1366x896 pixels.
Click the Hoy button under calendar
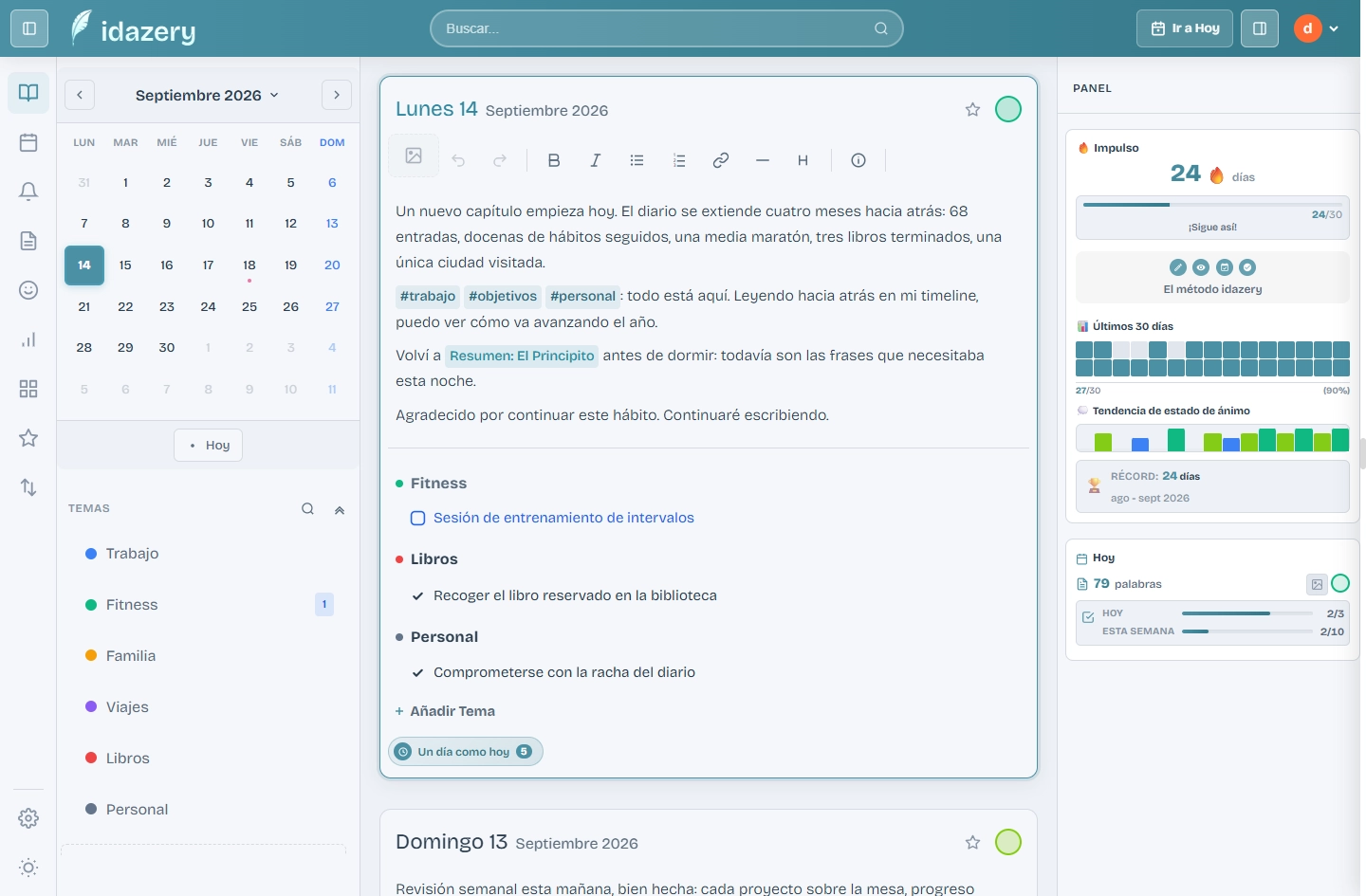coord(209,446)
